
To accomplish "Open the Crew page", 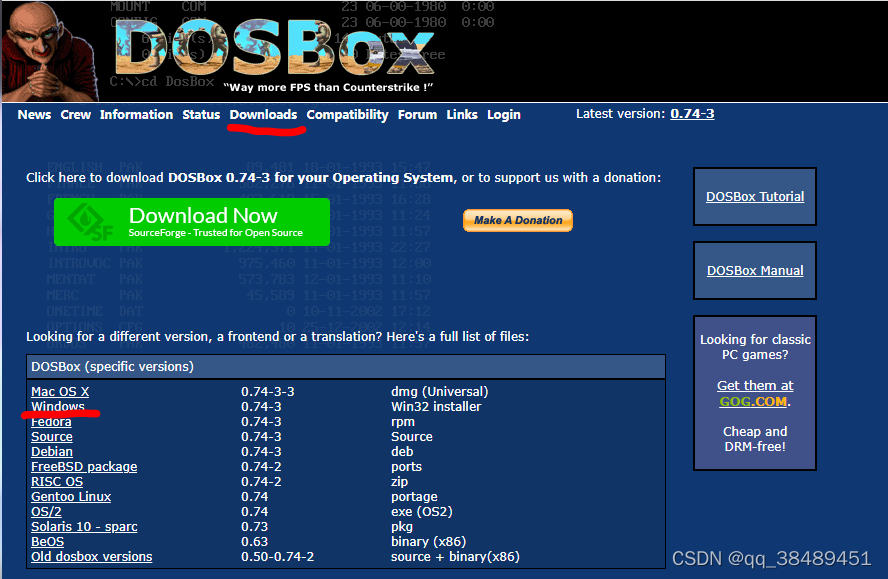I will tap(75, 114).
